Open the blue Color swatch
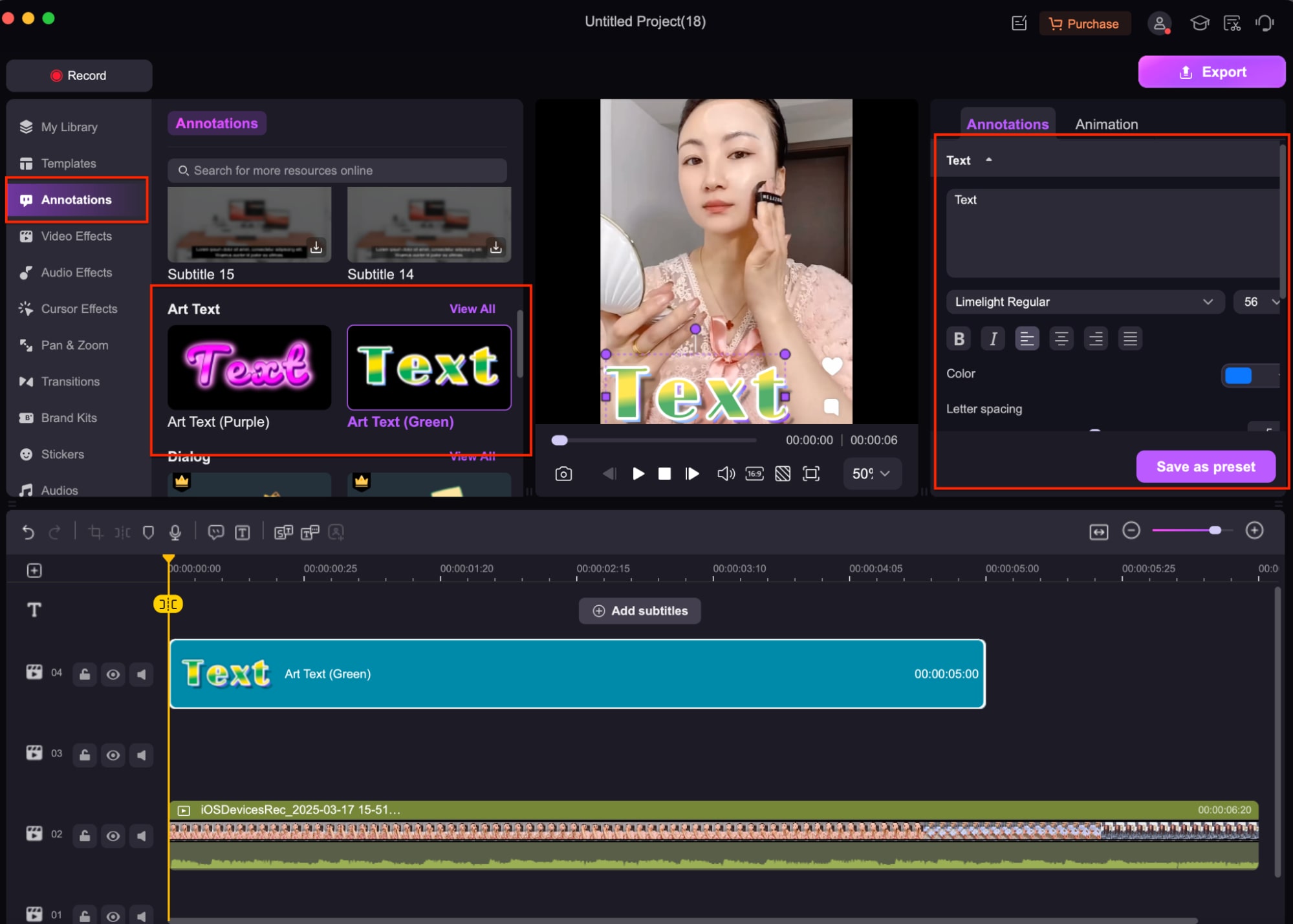 1238,375
